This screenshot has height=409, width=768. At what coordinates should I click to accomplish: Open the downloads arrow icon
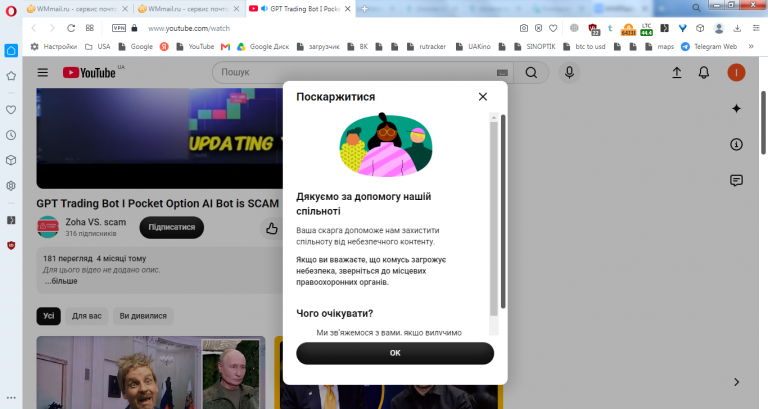click(737, 28)
